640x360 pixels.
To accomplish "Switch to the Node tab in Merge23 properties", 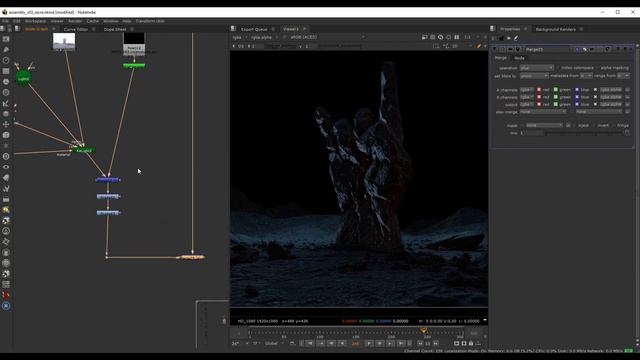I will click(519, 58).
